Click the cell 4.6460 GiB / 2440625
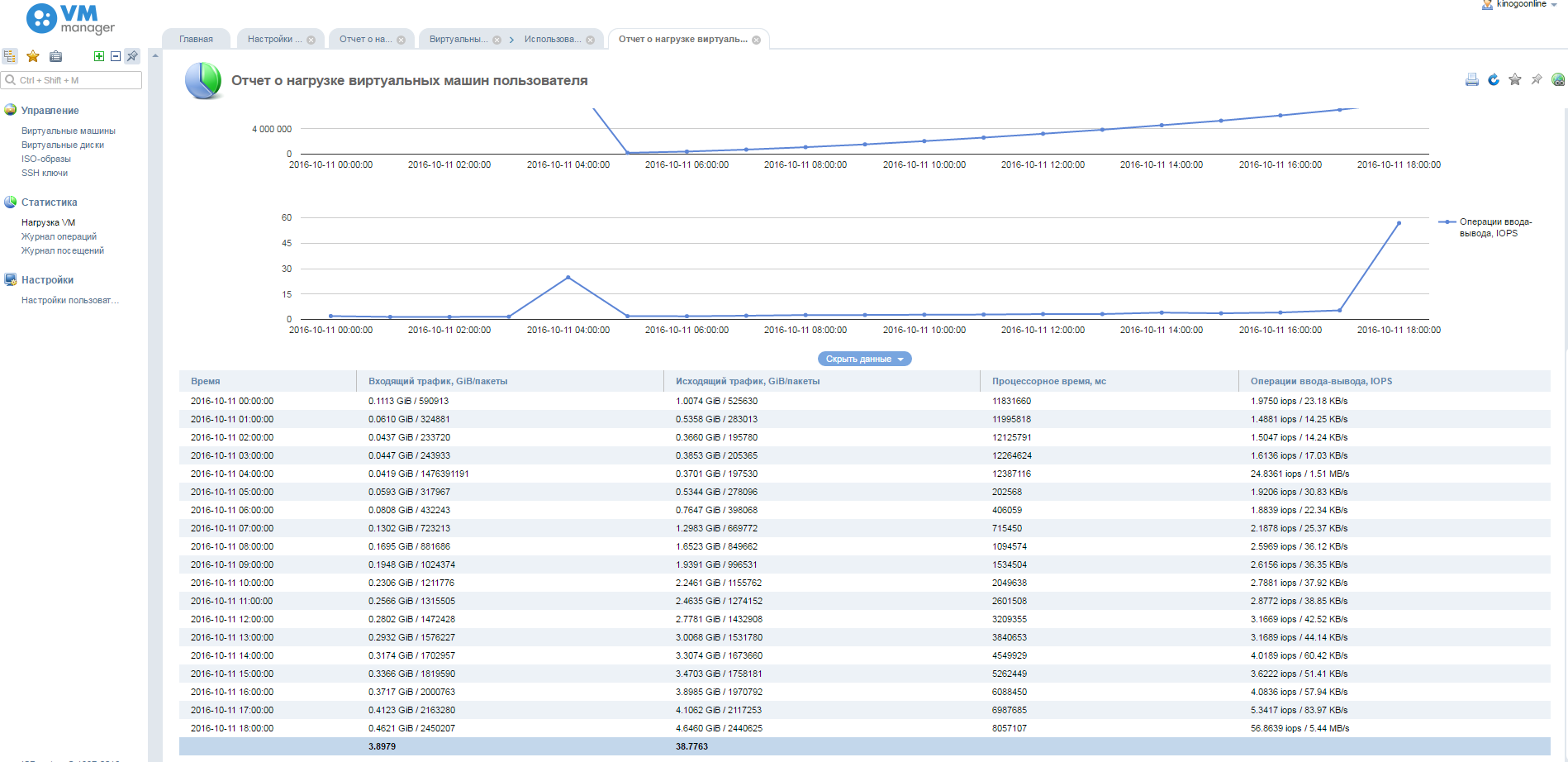The height and width of the screenshot is (762, 1568). [x=719, y=728]
